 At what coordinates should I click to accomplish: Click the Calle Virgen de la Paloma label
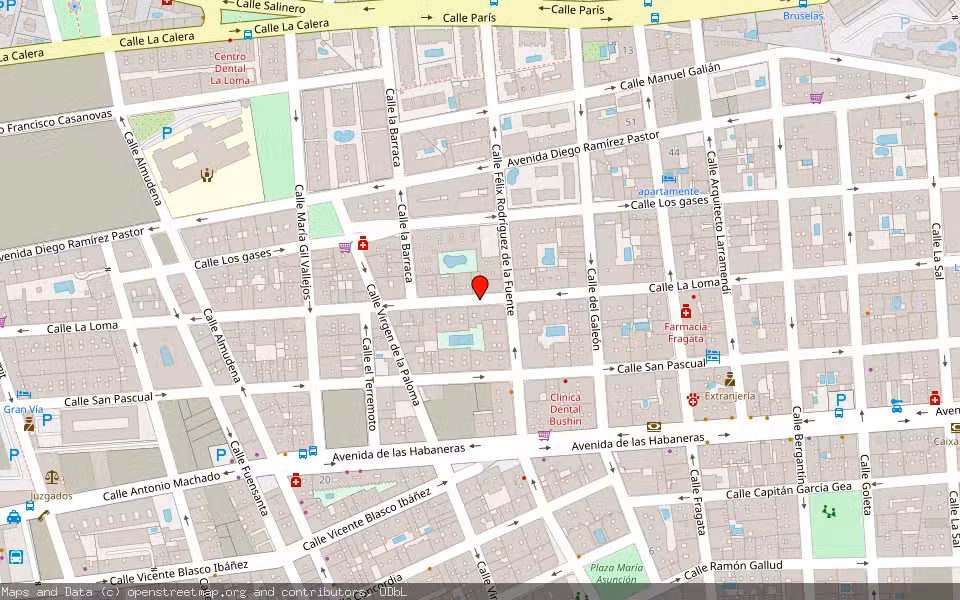[x=393, y=344]
